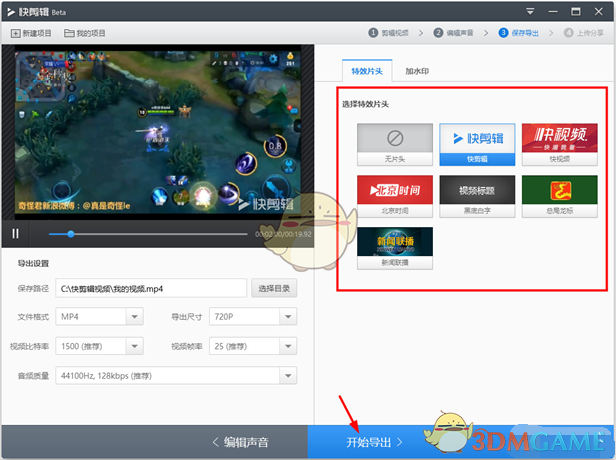
Task: Close the 快剪辑 window
Action: [x=599, y=11]
